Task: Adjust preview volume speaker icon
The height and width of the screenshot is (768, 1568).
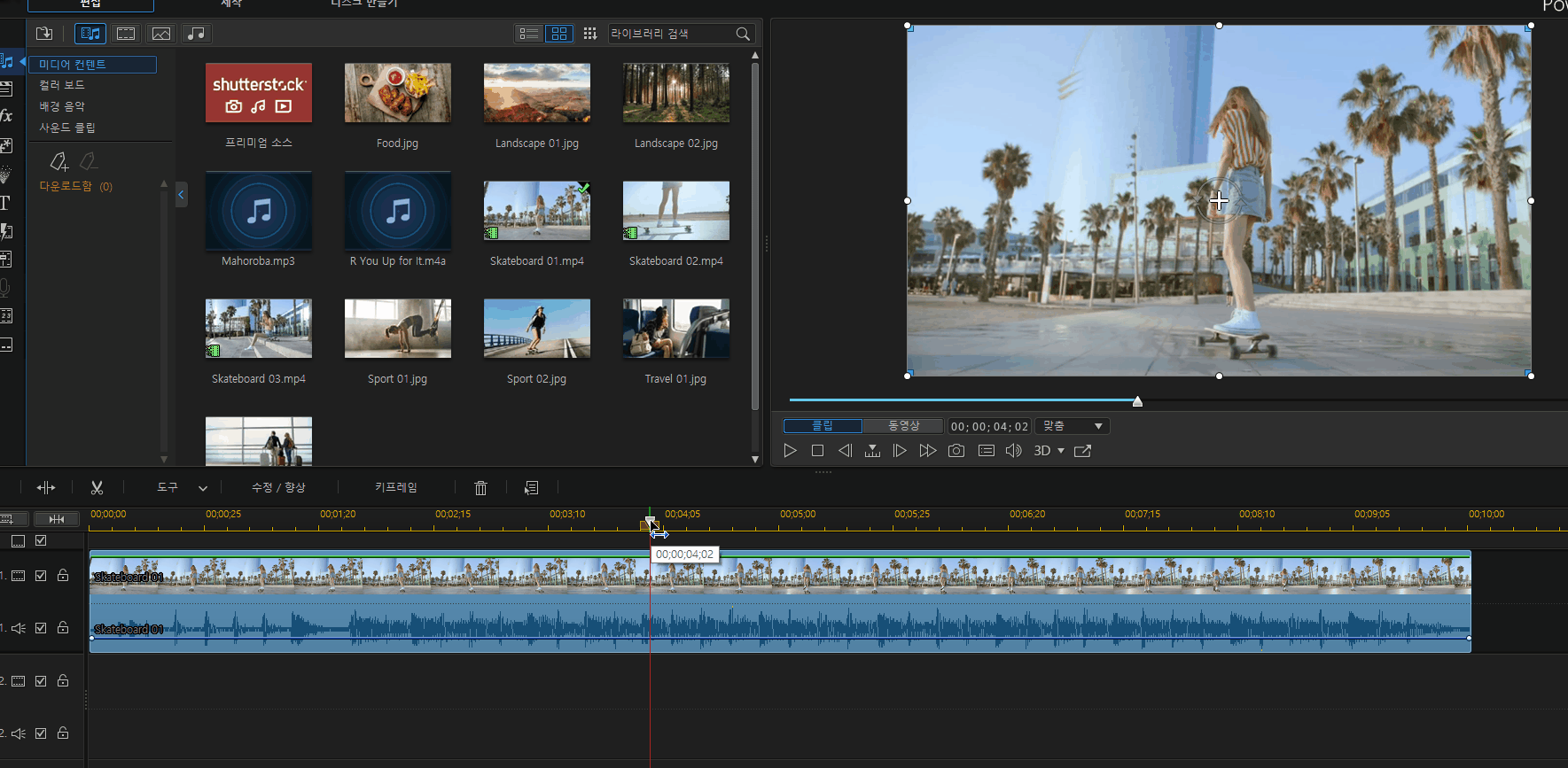Action: click(1013, 451)
